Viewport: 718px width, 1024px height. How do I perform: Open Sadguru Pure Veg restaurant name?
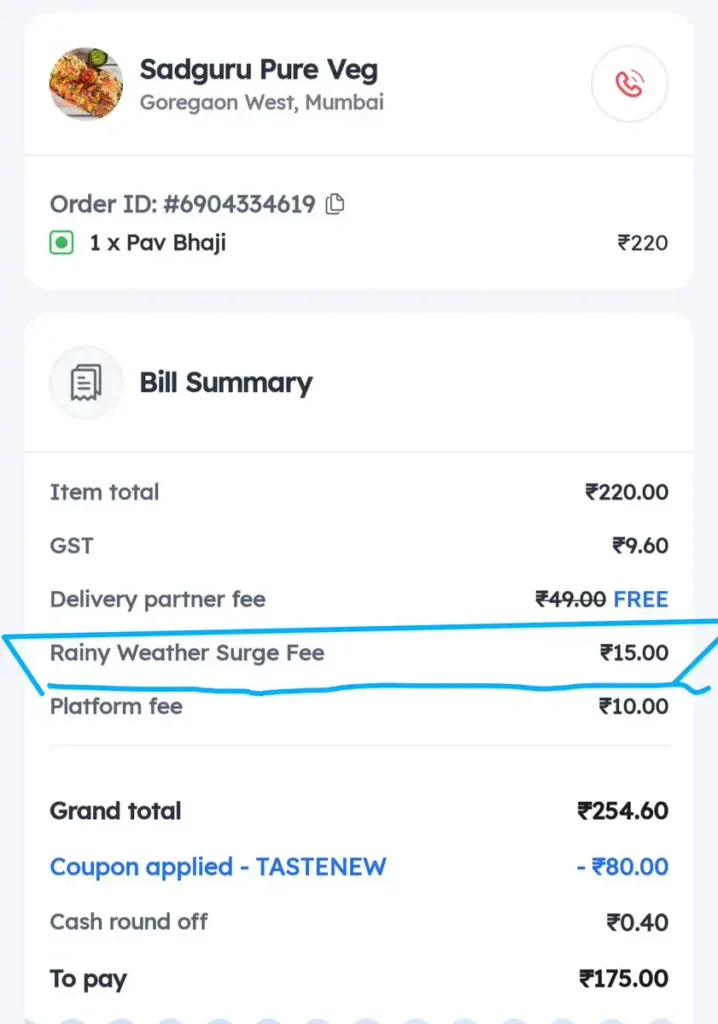[259, 70]
